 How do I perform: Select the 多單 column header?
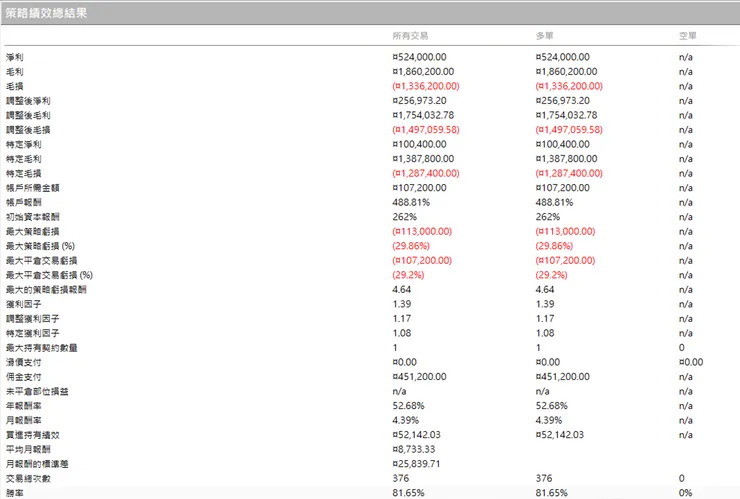(544, 36)
